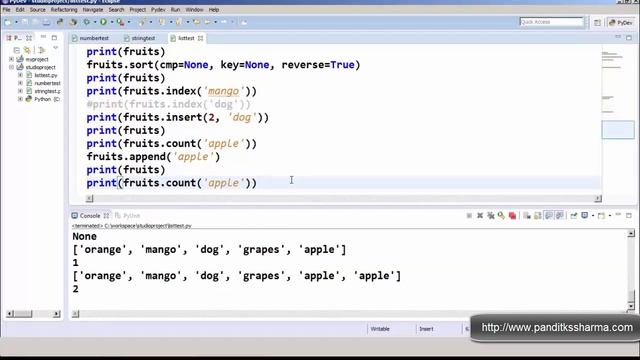Viewport: 640px width, 360px height.
Task: Expand the Python interpreter tree node
Action: click(20, 99)
